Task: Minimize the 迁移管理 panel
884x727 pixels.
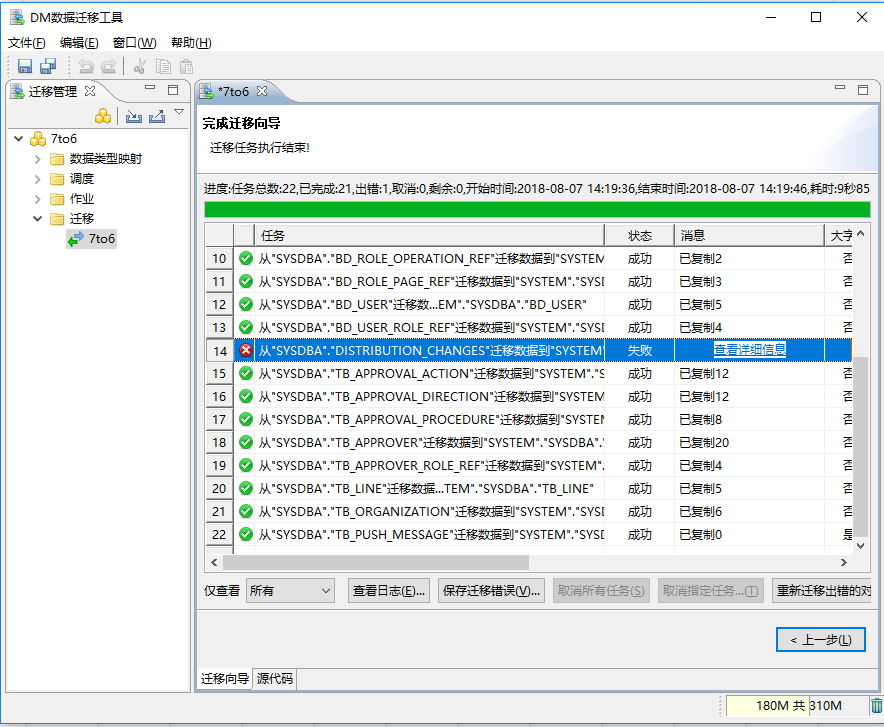Action: [x=150, y=88]
